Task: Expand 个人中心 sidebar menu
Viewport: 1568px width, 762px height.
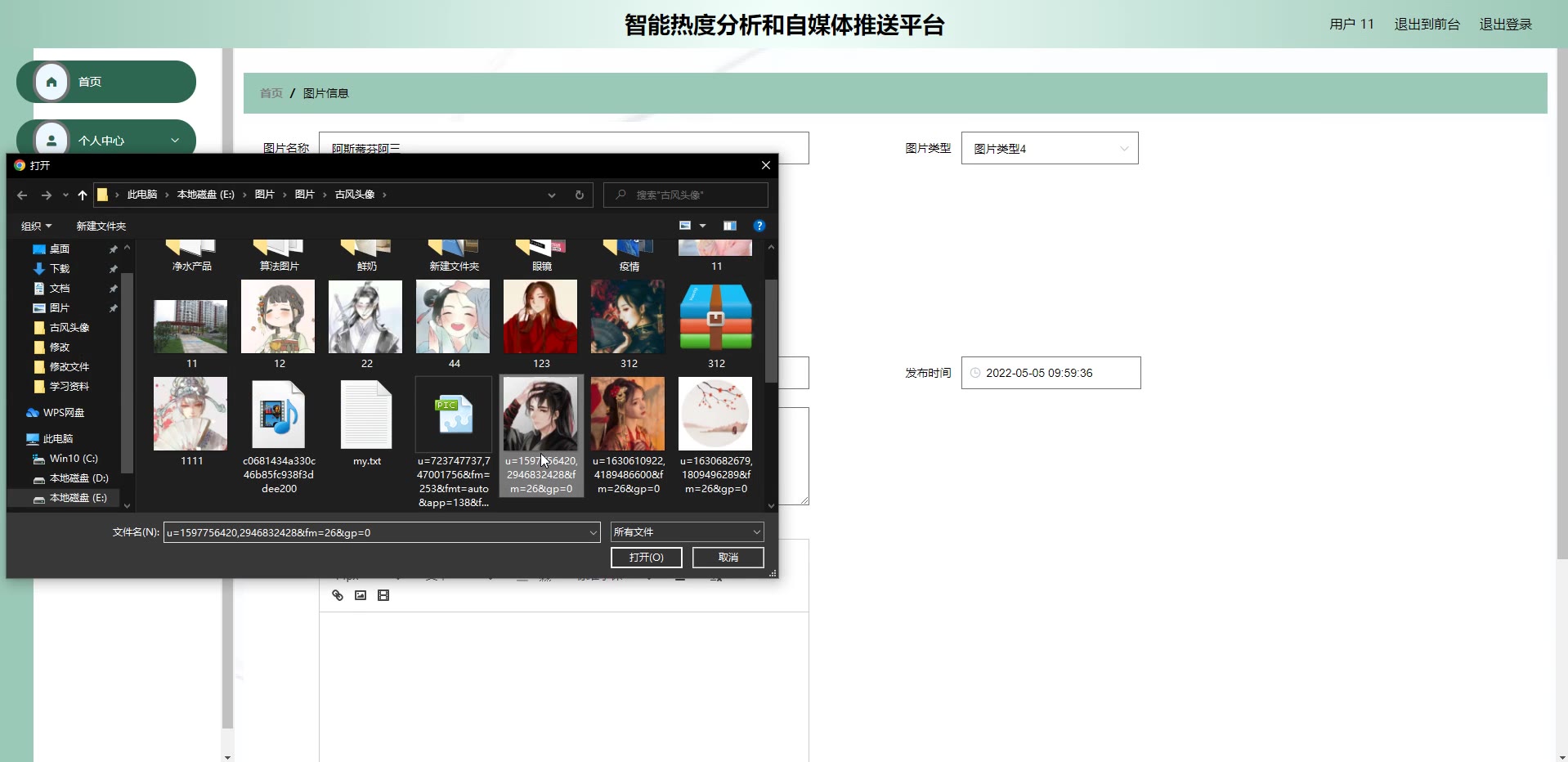Action: 106,140
